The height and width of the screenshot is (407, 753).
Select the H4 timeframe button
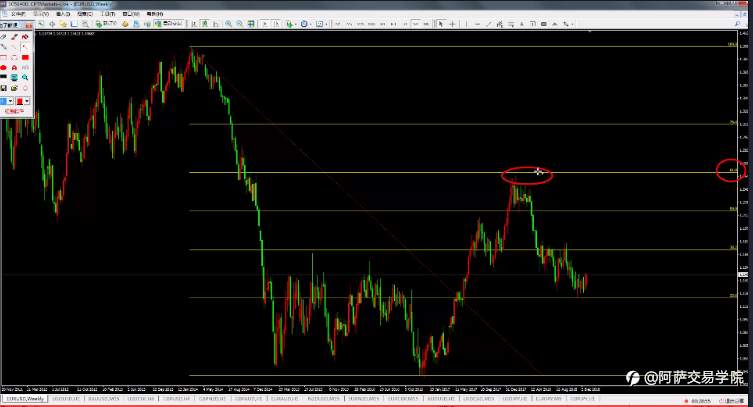(x=392, y=24)
